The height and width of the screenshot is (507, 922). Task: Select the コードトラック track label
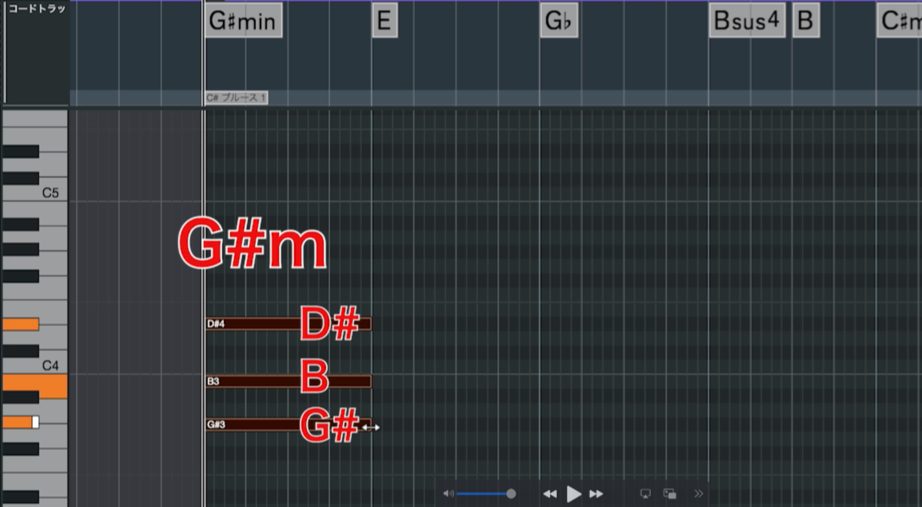point(37,9)
